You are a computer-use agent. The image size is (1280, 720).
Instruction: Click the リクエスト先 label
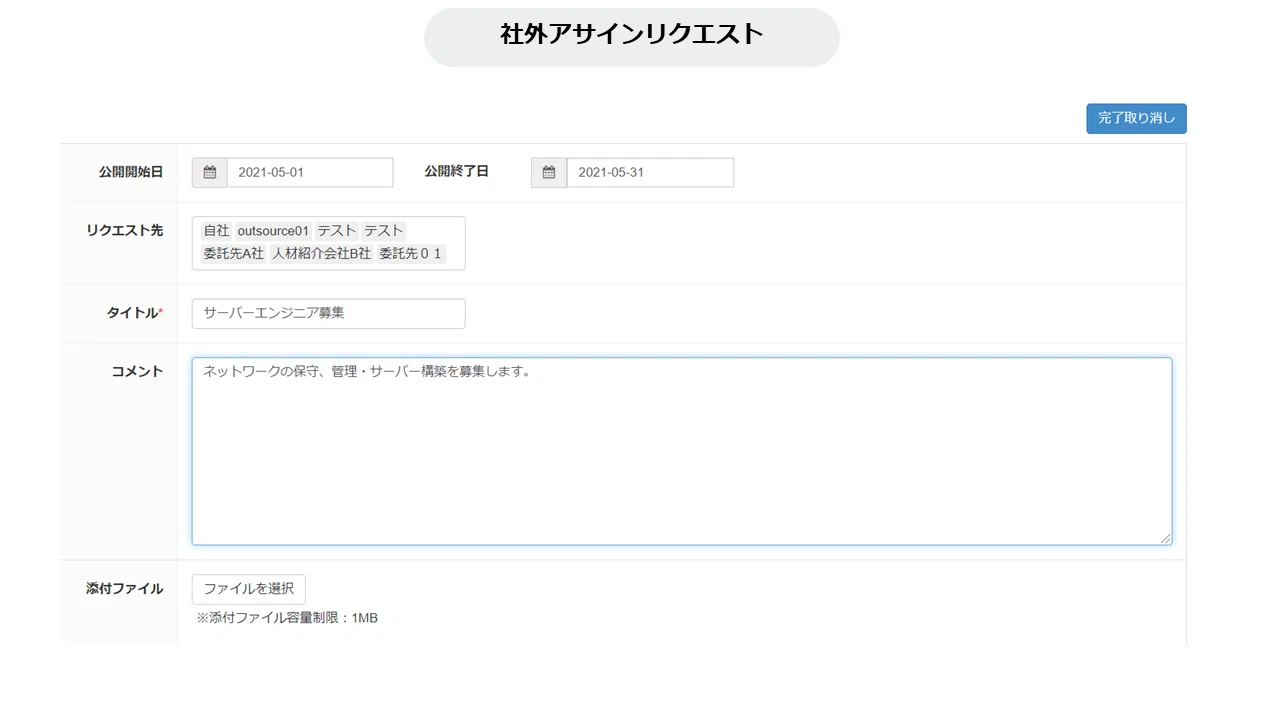(125, 230)
